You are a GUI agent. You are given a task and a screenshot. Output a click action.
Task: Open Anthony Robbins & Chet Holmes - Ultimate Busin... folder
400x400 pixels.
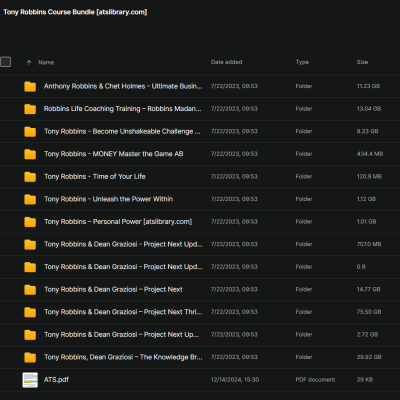[123, 86]
